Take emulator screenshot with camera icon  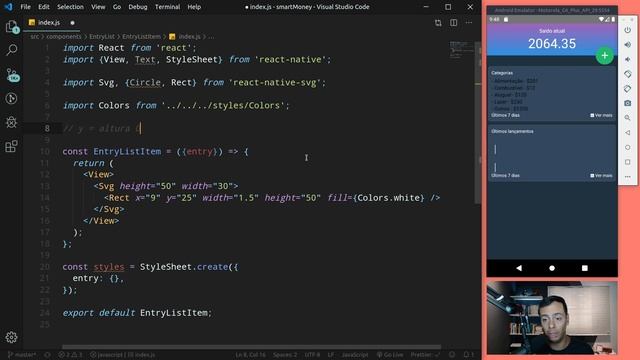tap(627, 103)
